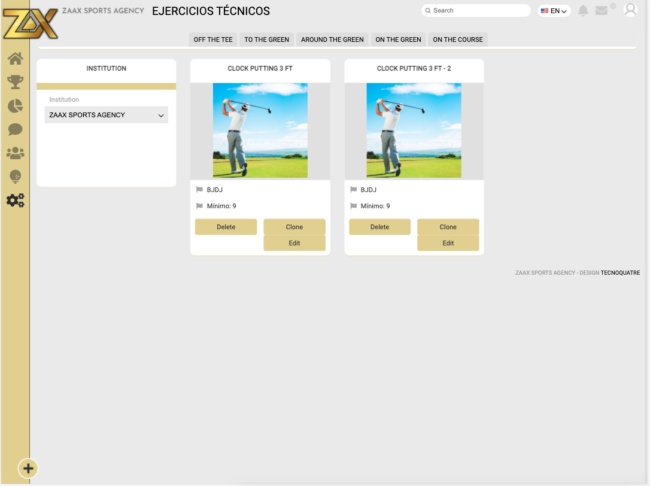Click golfer thumbnail of Clock Putting 3 FT - 2

tap(414, 130)
